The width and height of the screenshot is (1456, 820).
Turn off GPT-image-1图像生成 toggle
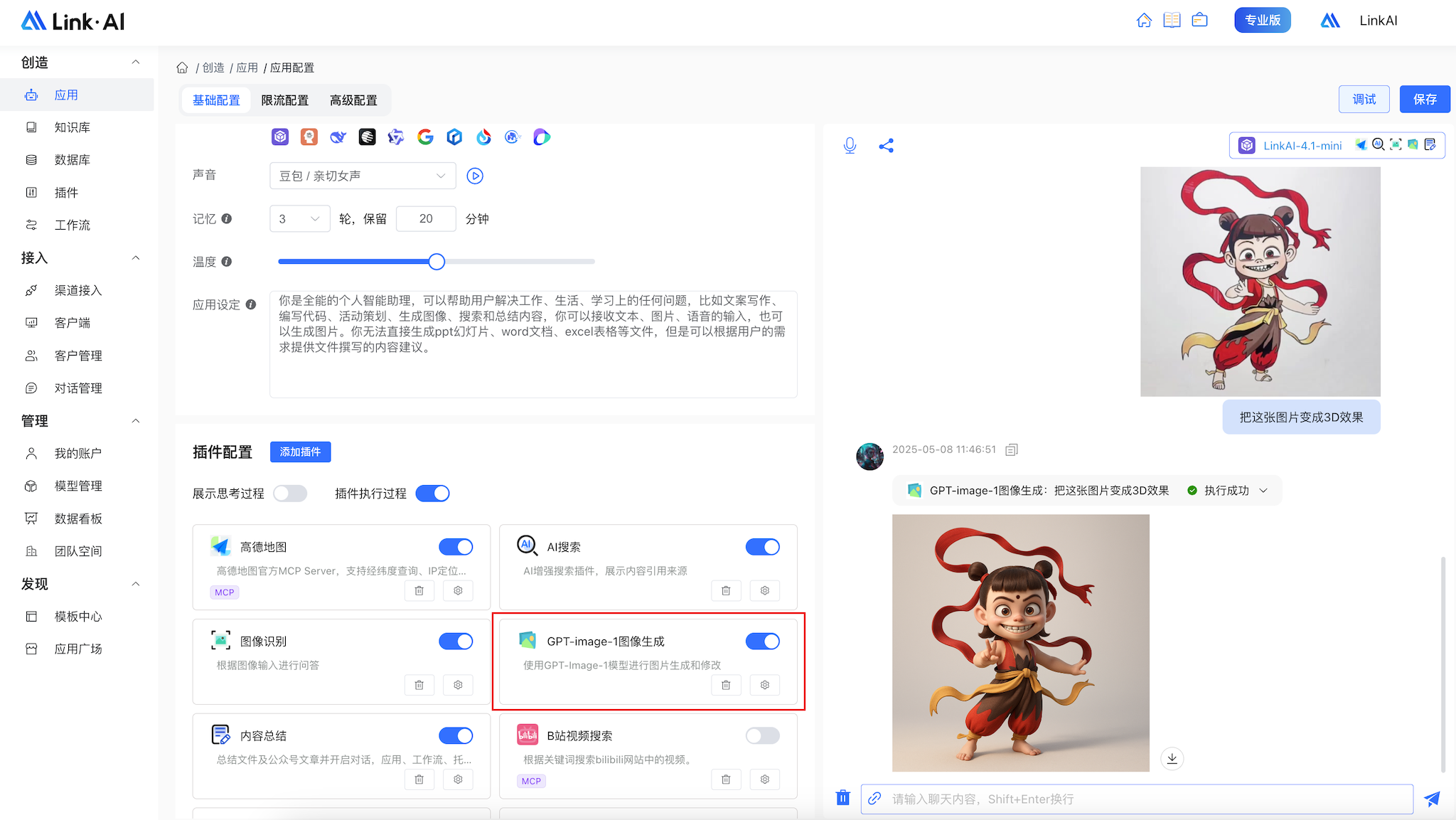(763, 641)
